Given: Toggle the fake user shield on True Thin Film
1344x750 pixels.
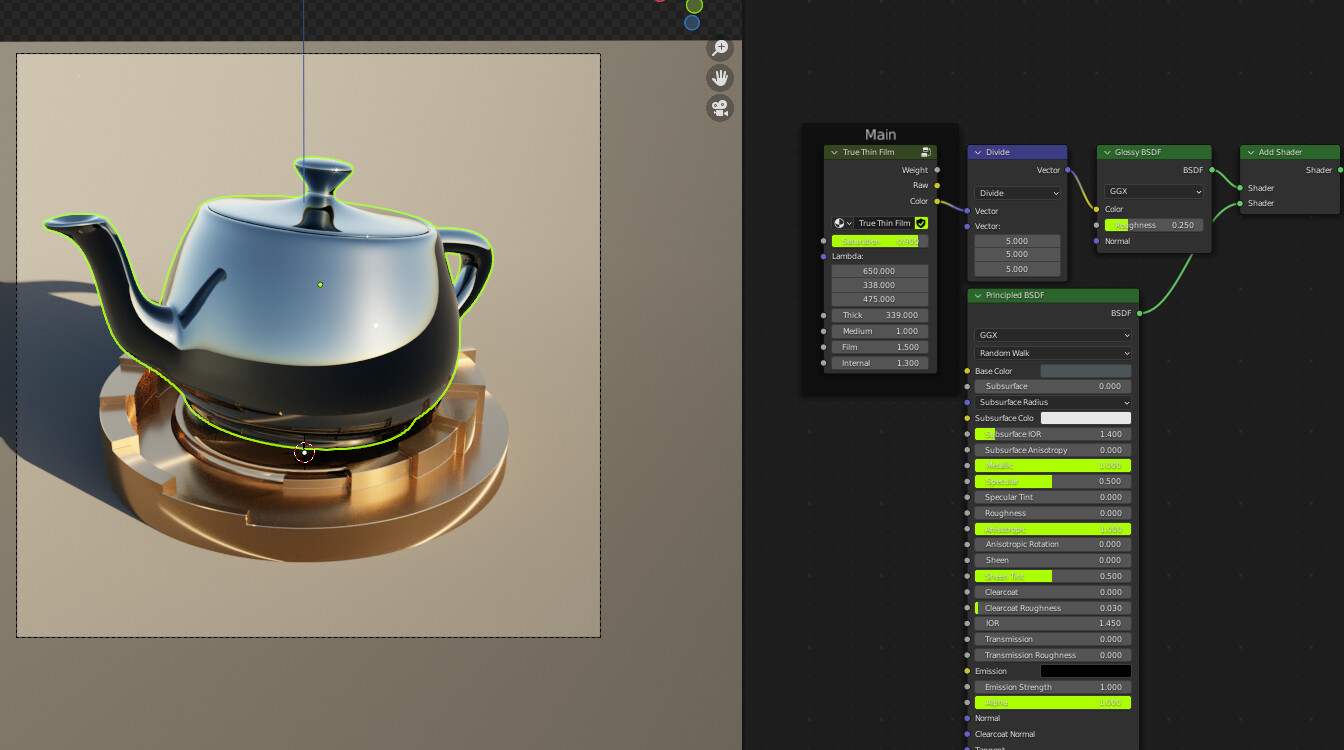Looking at the screenshot, I should click(x=921, y=223).
